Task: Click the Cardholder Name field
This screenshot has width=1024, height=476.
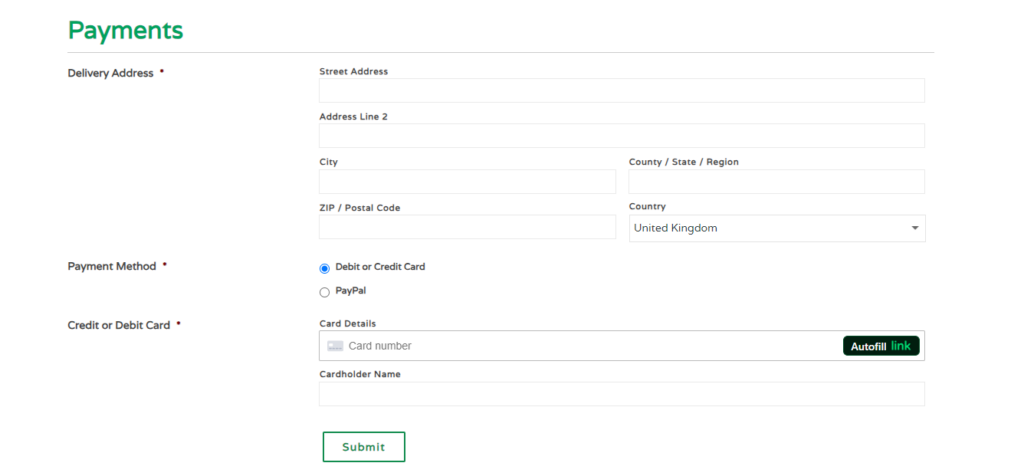Action: coord(621,394)
